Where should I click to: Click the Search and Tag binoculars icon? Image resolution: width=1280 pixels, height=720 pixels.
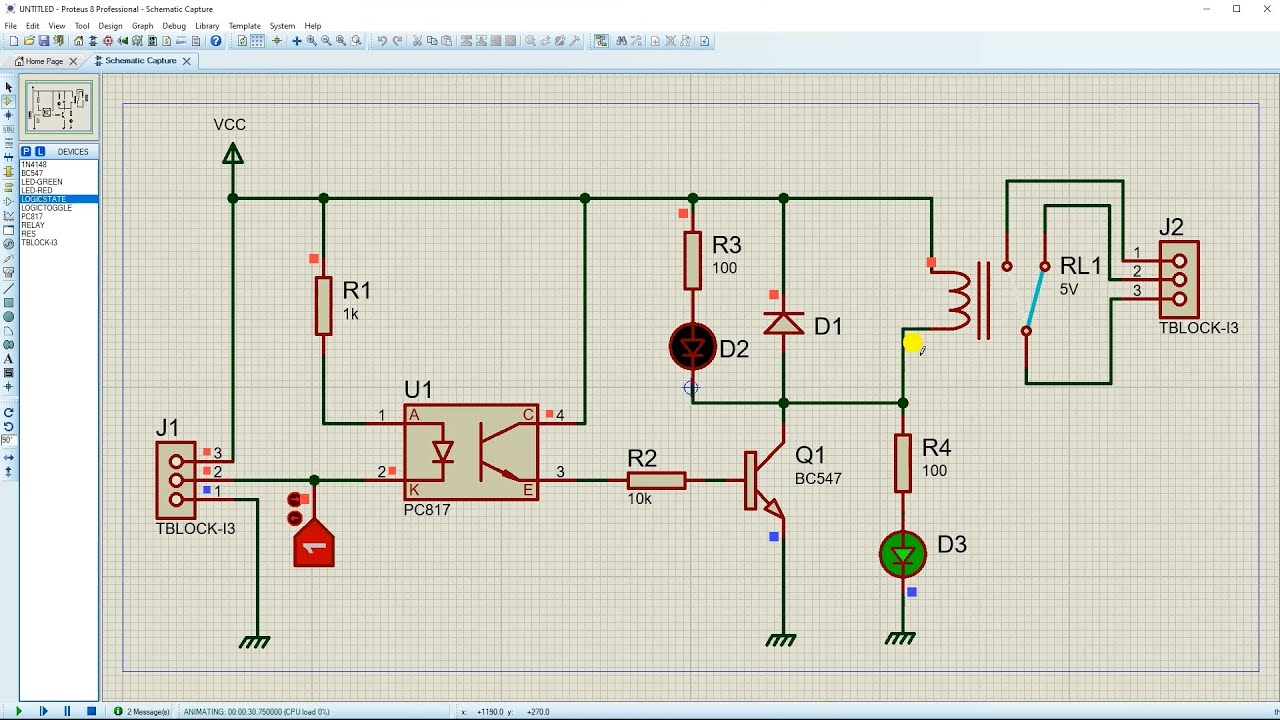click(621, 41)
